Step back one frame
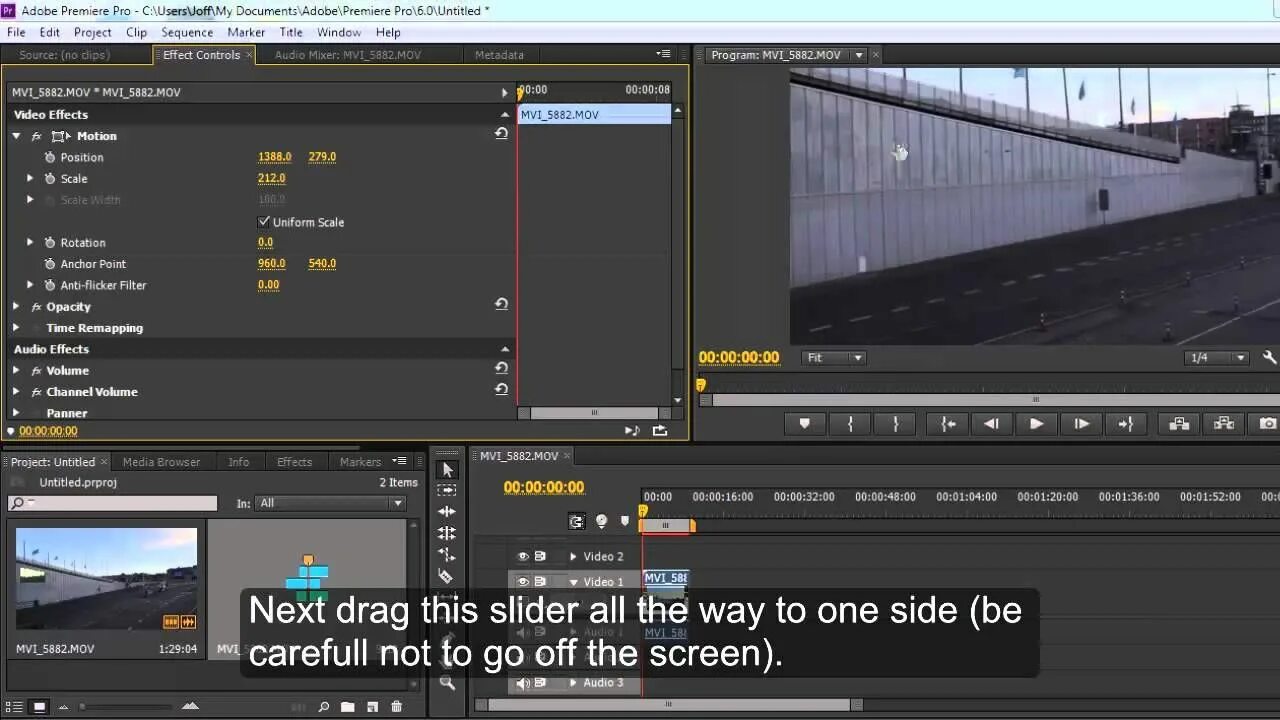The image size is (1280, 720). pos(991,424)
